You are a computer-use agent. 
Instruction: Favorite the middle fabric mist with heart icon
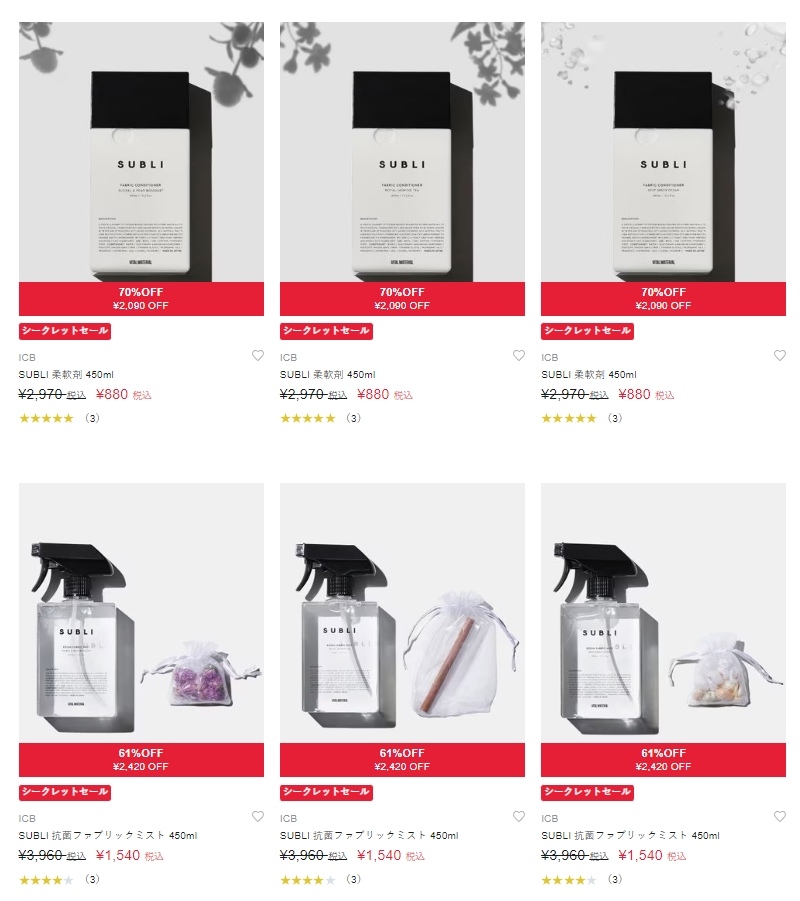pos(519,817)
